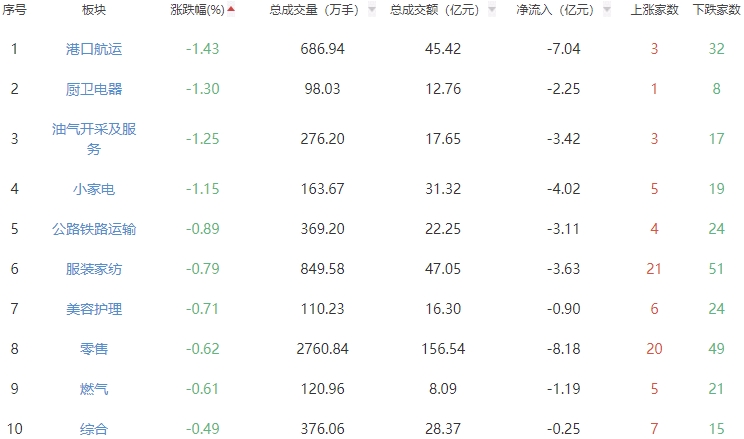Open the 燃气 sector link
Image resolution: width=744 pixels, height=439 pixels.
point(94,389)
